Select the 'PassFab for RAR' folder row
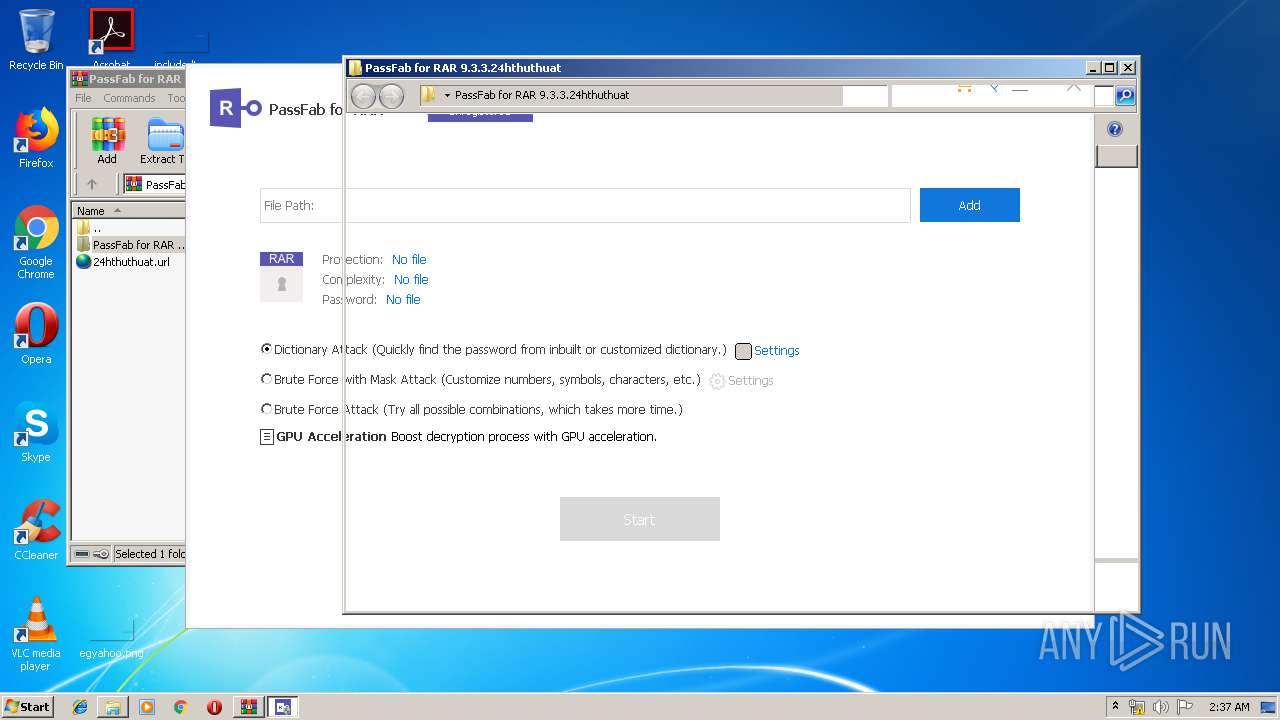The image size is (1280, 720). (x=129, y=245)
